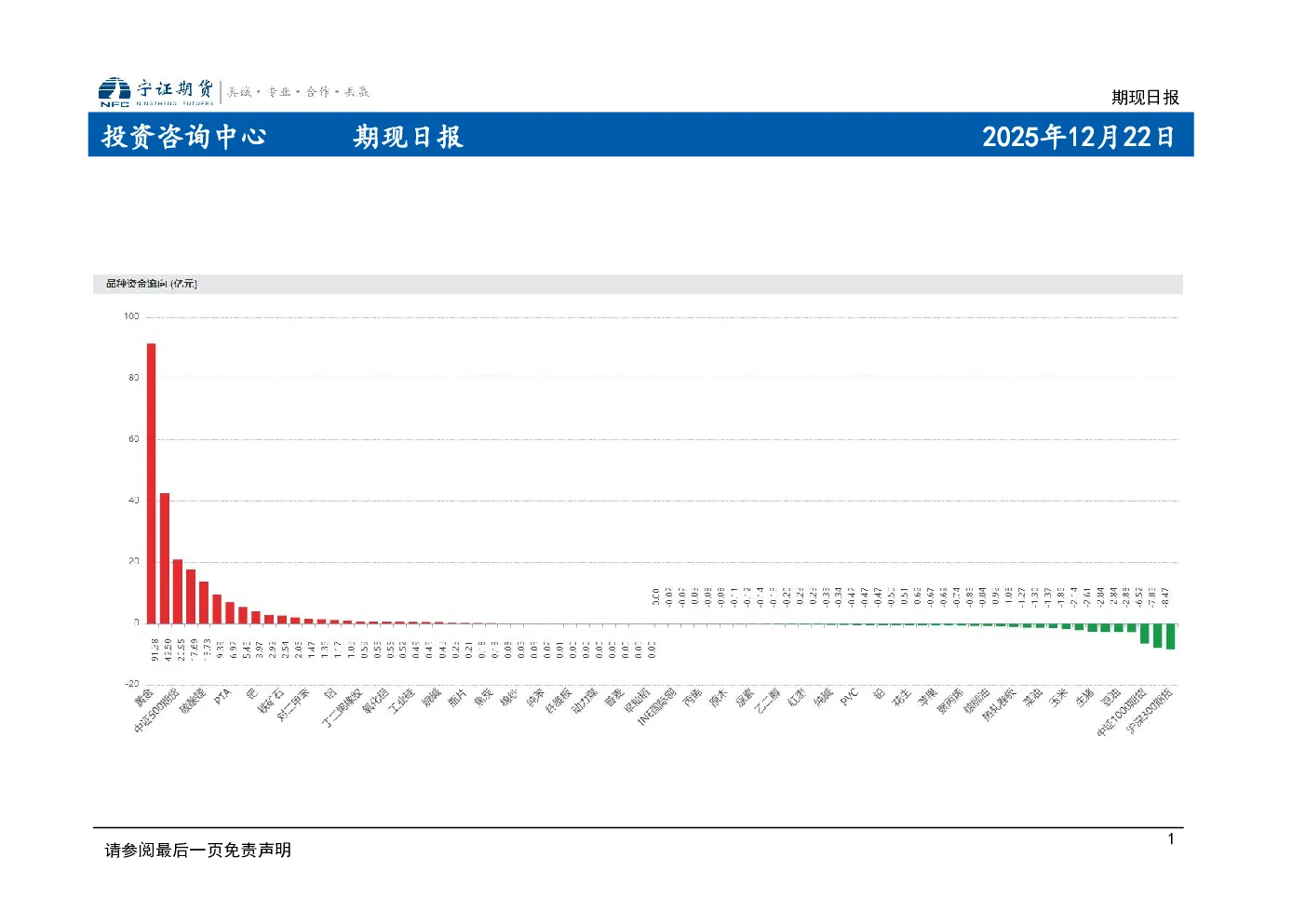Click the 棕榈油 axis label
Screen dimensions: 1306x924
click(975, 702)
